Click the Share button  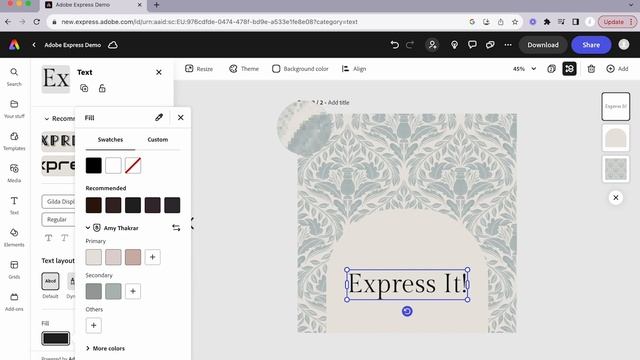(x=591, y=45)
